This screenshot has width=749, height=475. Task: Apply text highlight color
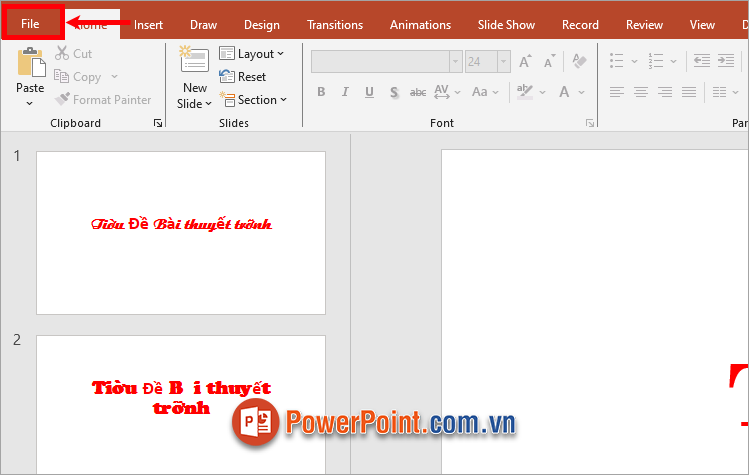(525, 91)
